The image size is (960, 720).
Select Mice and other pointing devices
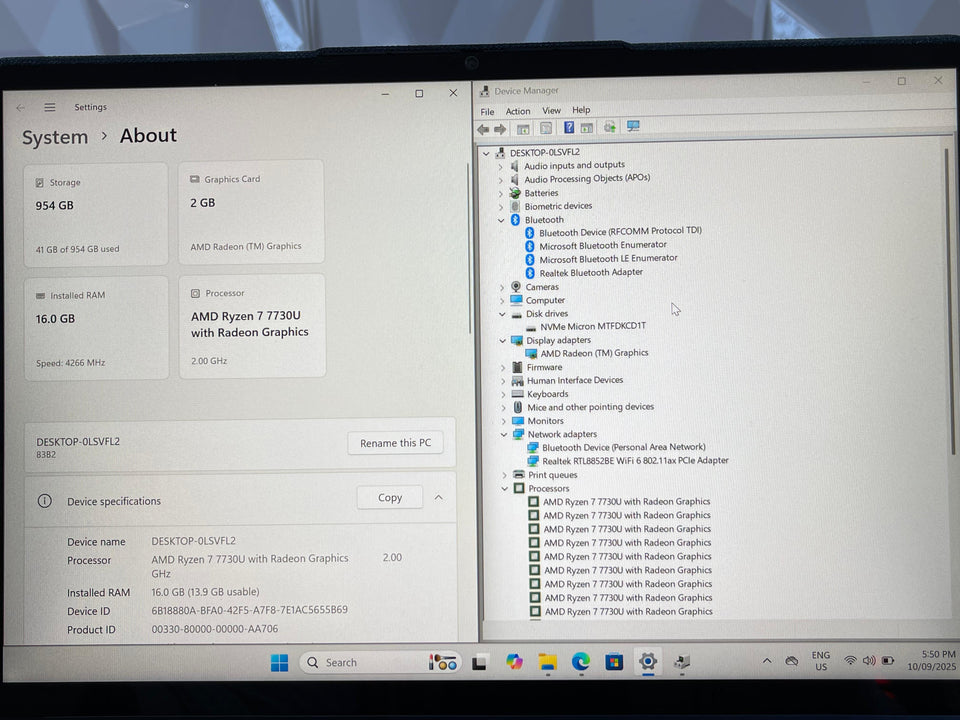point(590,407)
